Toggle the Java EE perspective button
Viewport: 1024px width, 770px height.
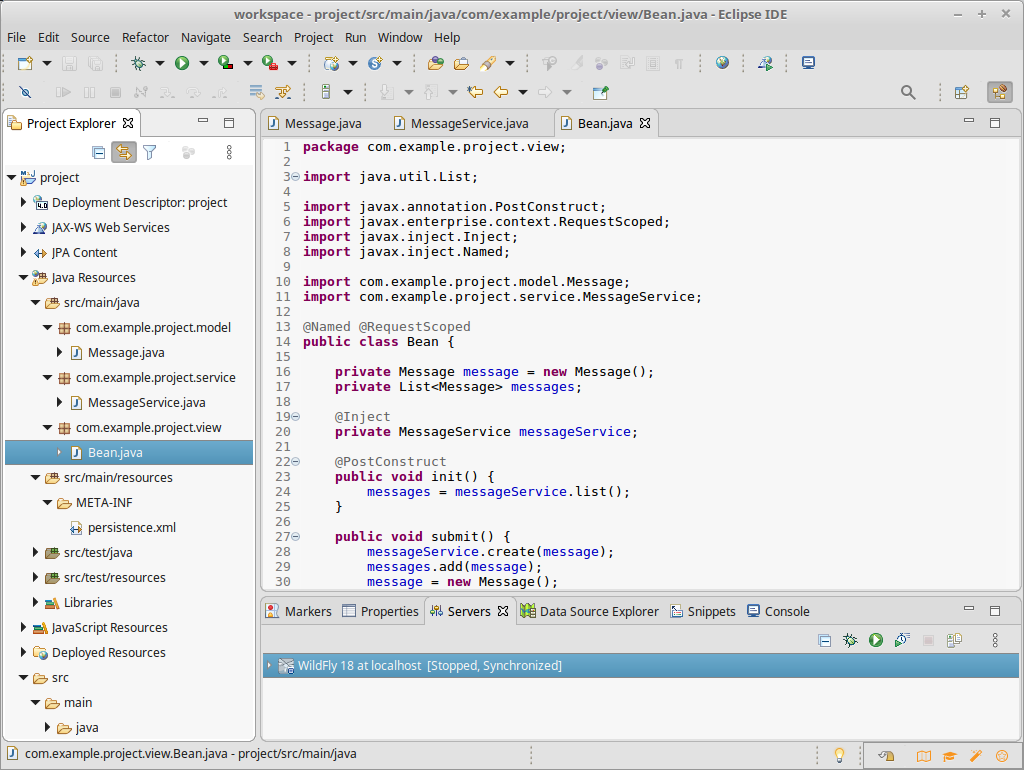pyautogui.click(x=999, y=92)
